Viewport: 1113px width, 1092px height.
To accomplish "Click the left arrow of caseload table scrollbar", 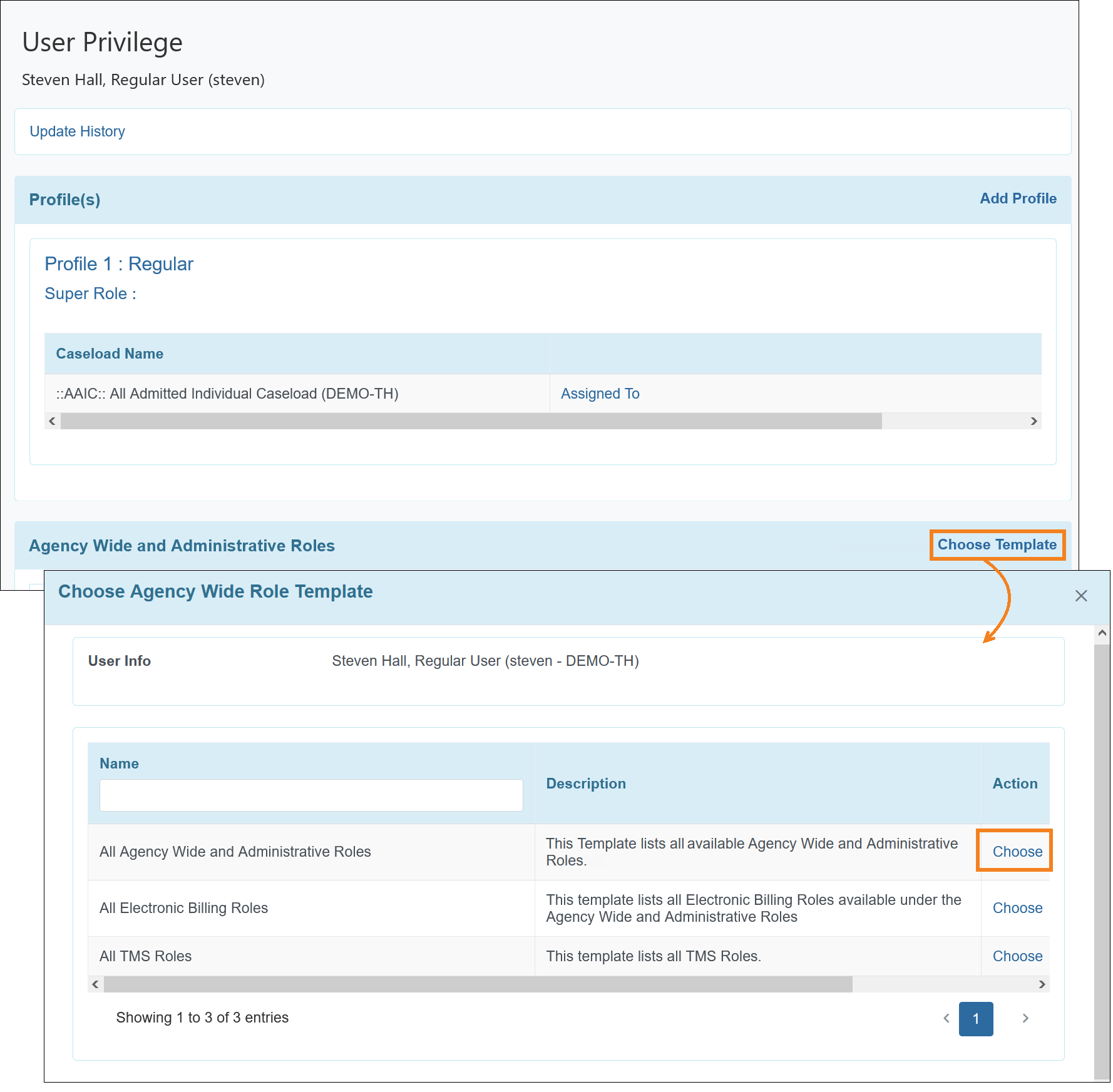I will tap(53, 421).
